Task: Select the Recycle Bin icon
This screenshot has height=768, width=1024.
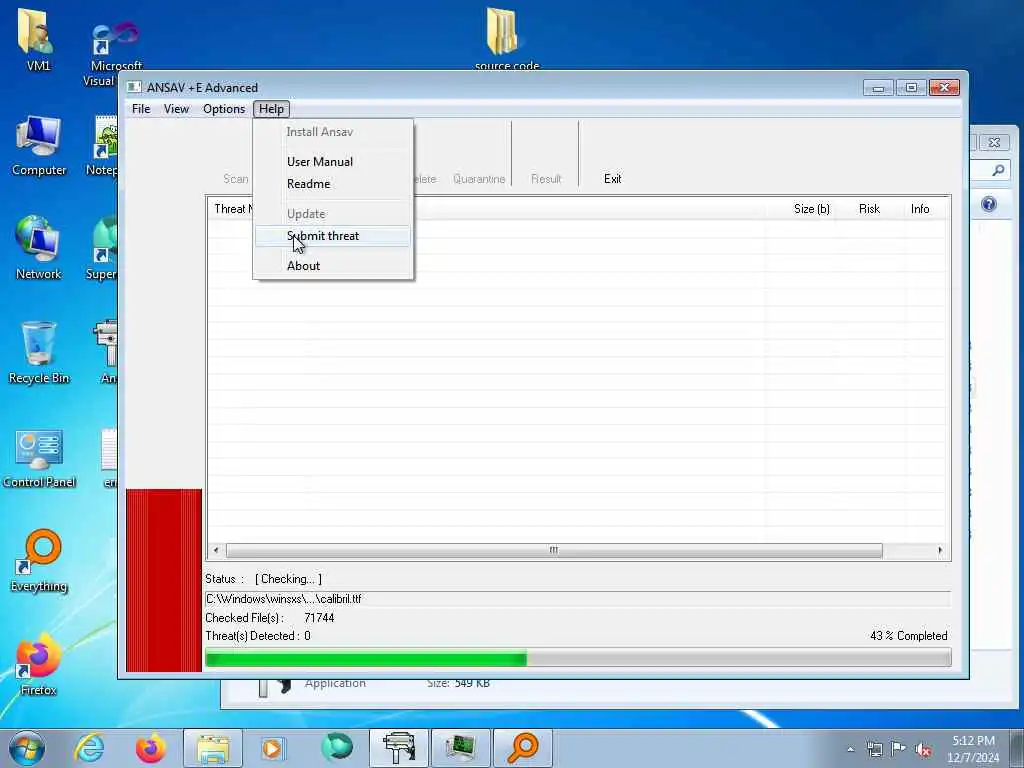Action: (39, 353)
